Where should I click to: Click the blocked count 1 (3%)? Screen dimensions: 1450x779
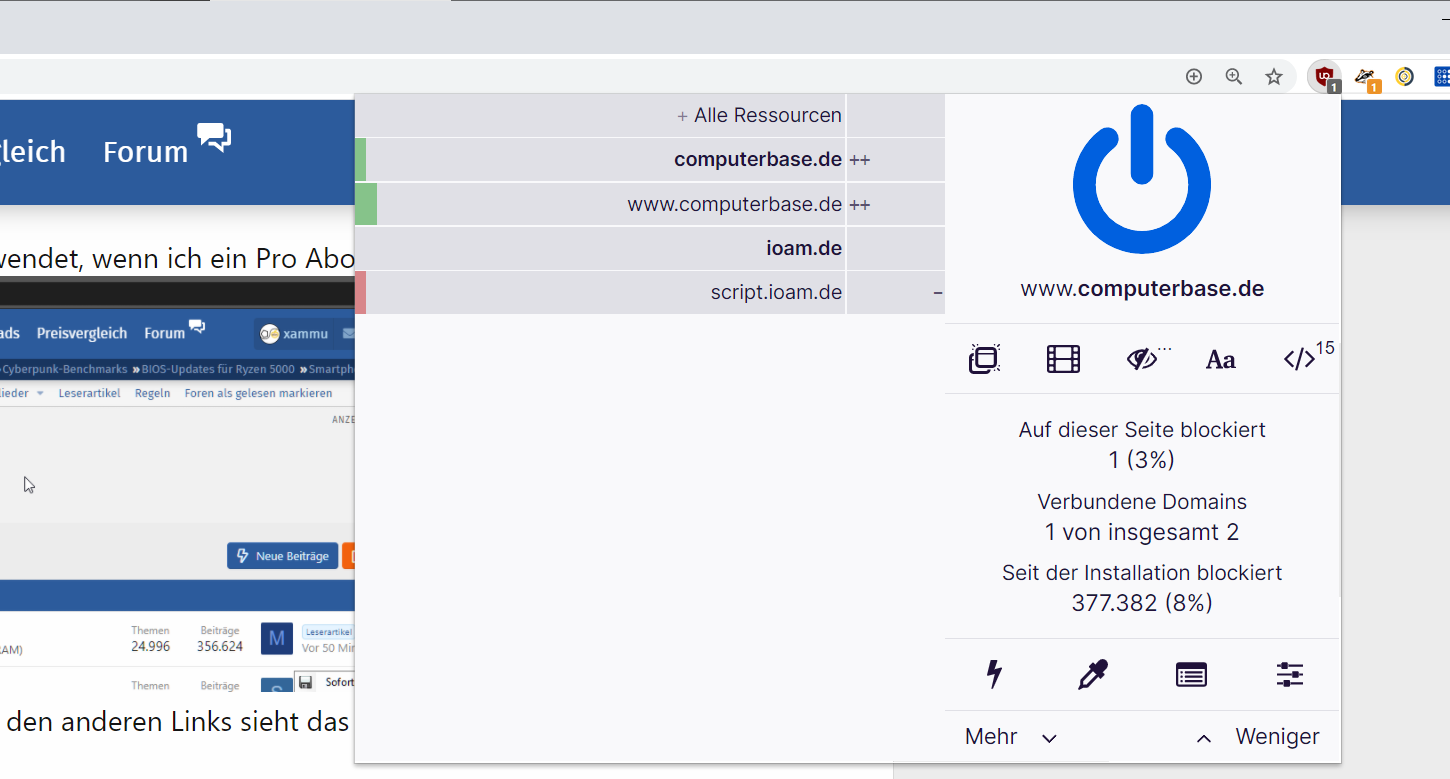[x=1142, y=460]
